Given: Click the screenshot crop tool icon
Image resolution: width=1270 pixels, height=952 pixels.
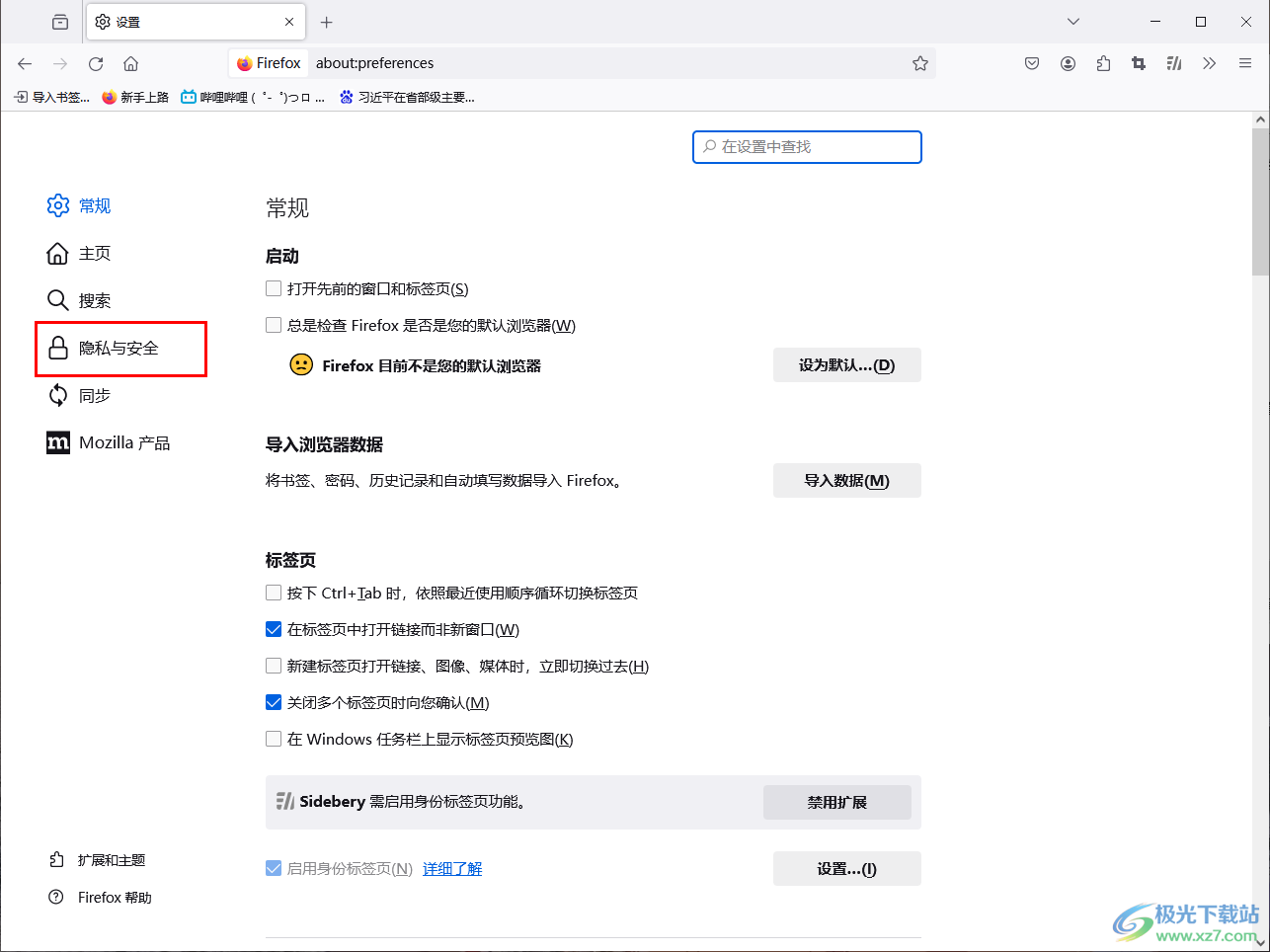Looking at the screenshot, I should [1139, 63].
